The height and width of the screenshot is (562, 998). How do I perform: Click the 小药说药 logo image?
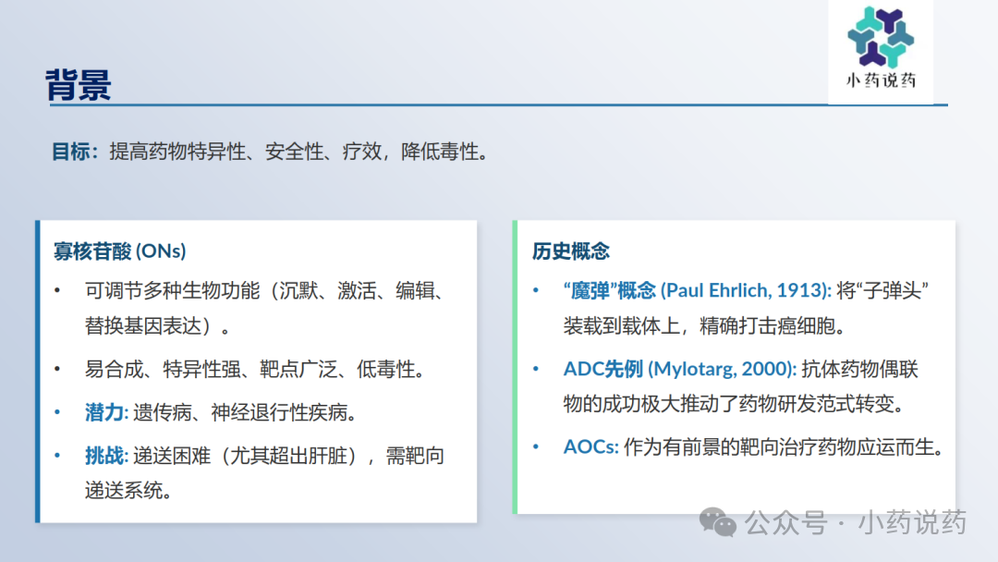[x=880, y=50]
